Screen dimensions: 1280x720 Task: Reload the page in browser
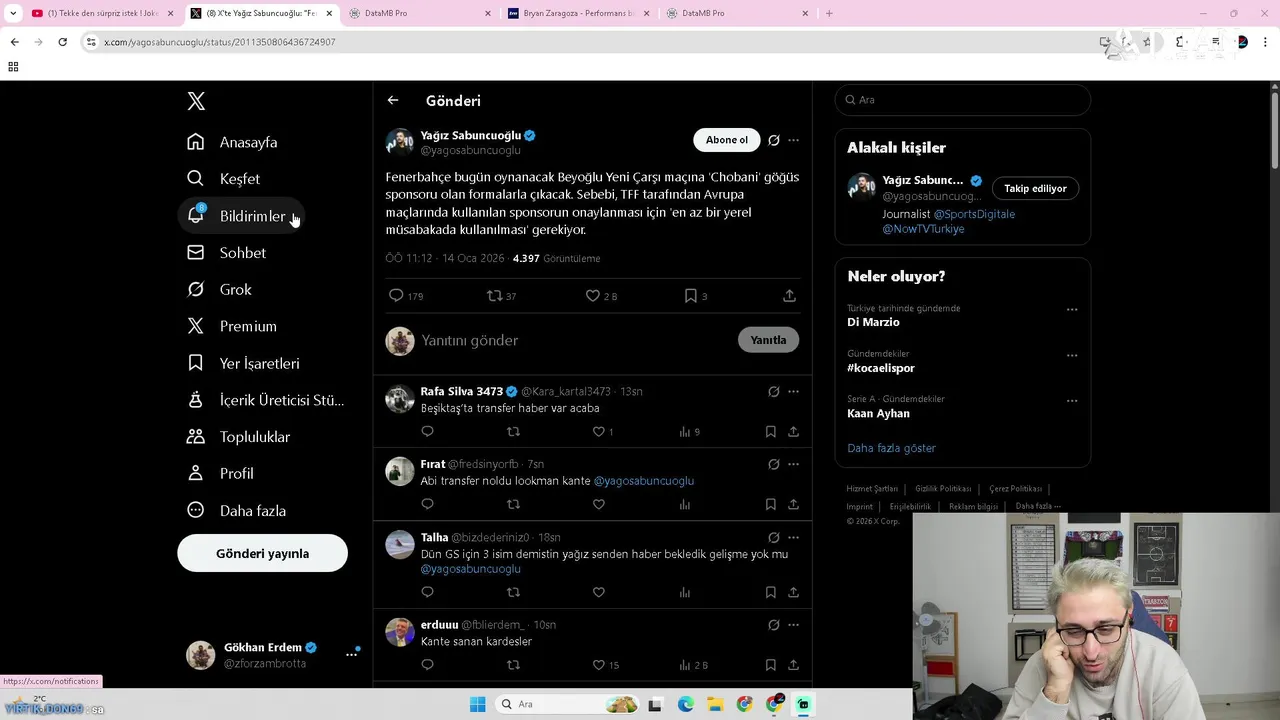[62, 42]
